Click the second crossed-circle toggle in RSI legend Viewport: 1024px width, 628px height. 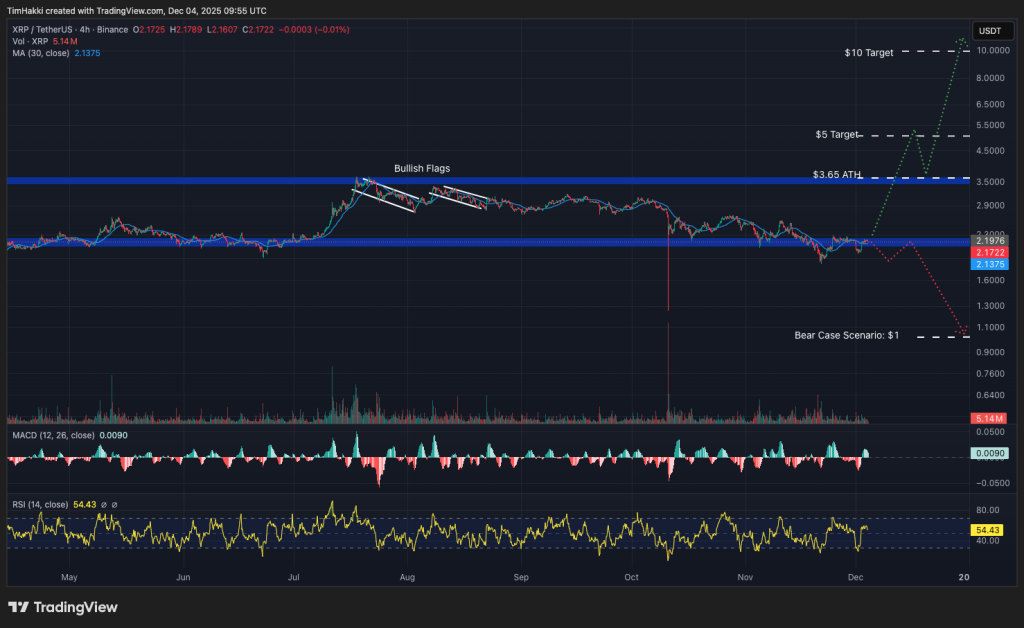point(115,504)
